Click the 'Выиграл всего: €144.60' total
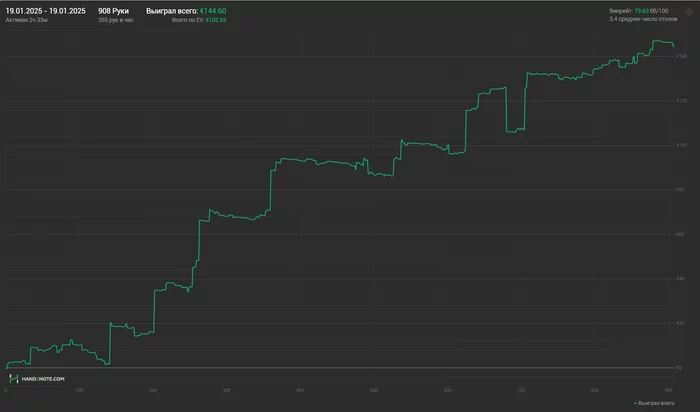The height and width of the screenshot is (412, 700). point(186,11)
